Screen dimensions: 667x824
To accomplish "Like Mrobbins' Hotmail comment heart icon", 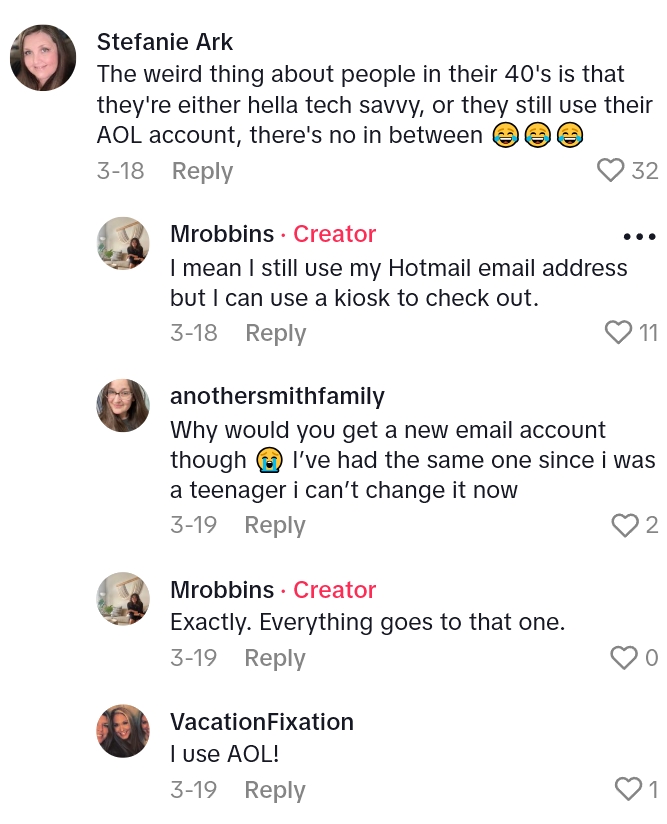I will (x=619, y=332).
